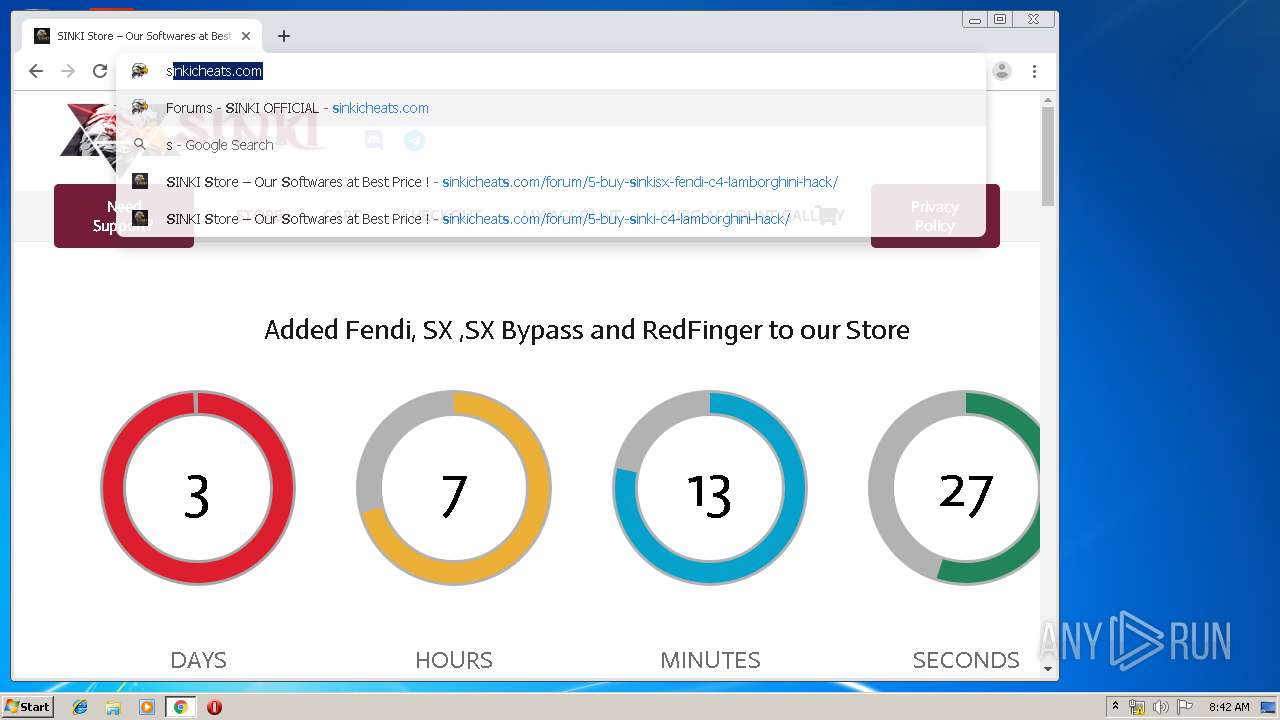This screenshot has height=720, width=1280.
Task: Click the Show Desktop tray button
Action: [1268, 707]
